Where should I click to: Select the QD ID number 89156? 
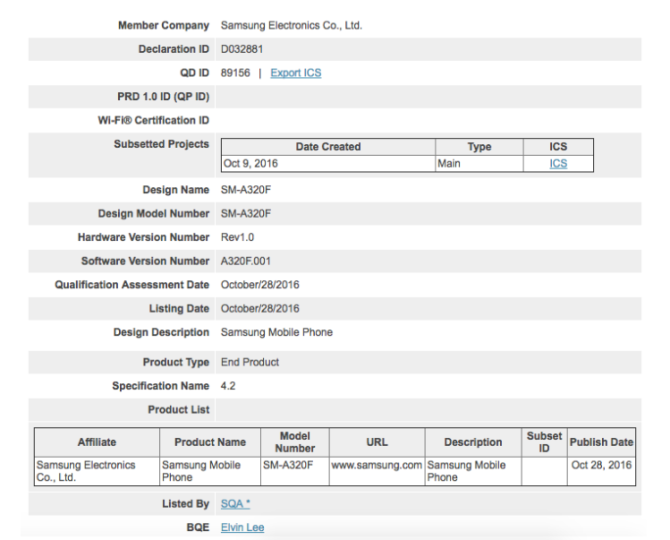tap(235, 73)
